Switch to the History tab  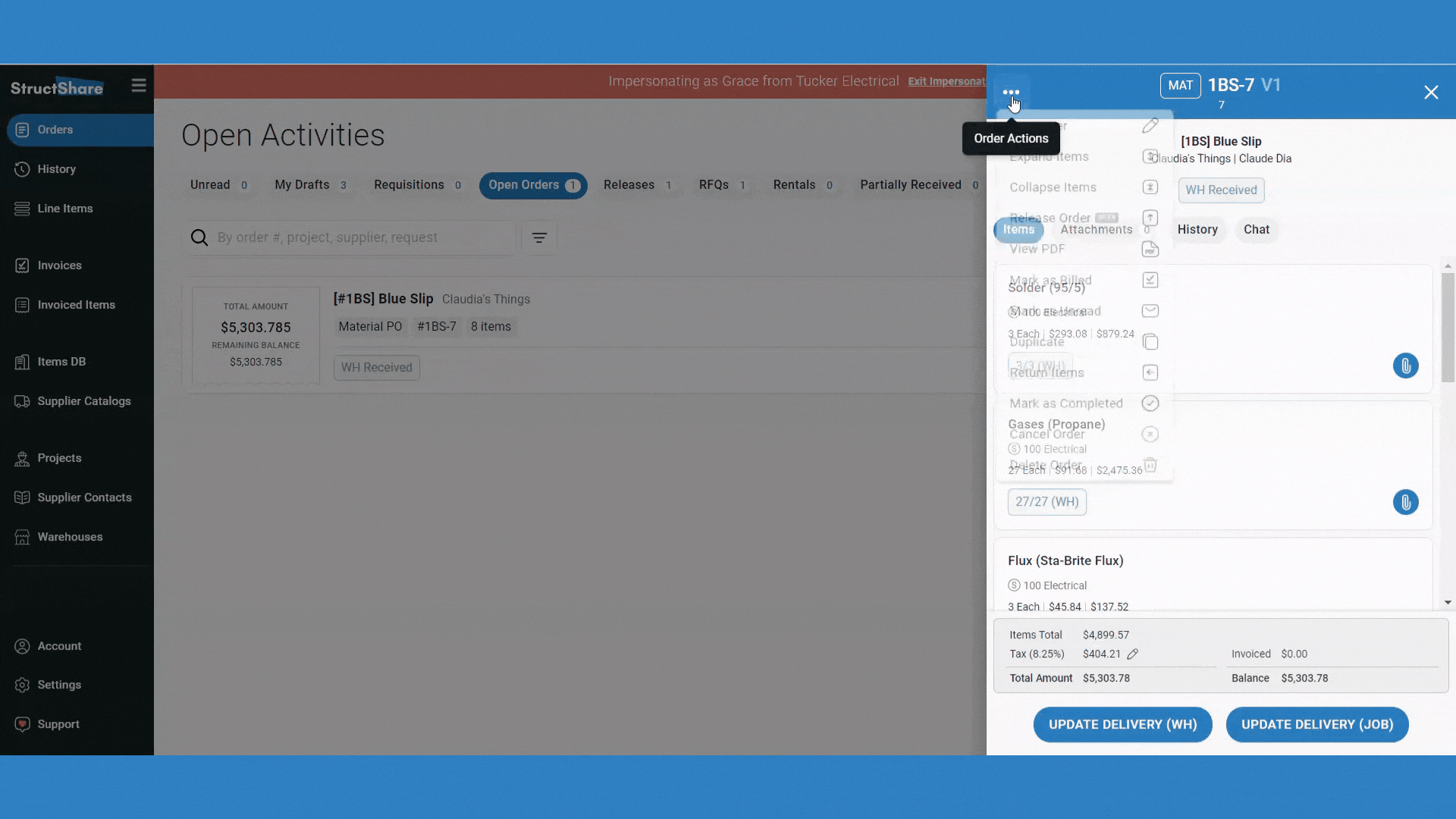[1197, 229]
